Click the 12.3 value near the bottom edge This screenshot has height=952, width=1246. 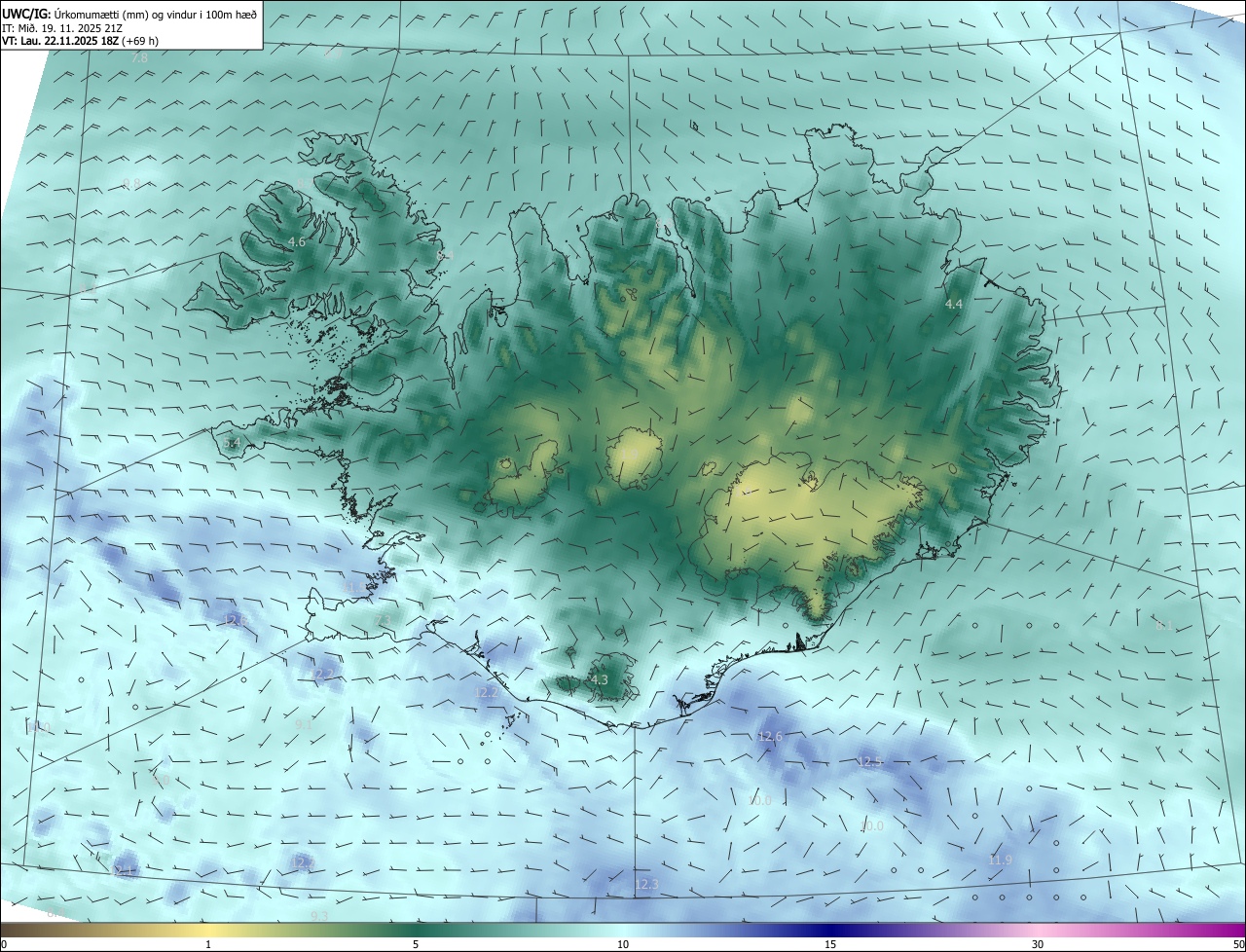tap(646, 884)
